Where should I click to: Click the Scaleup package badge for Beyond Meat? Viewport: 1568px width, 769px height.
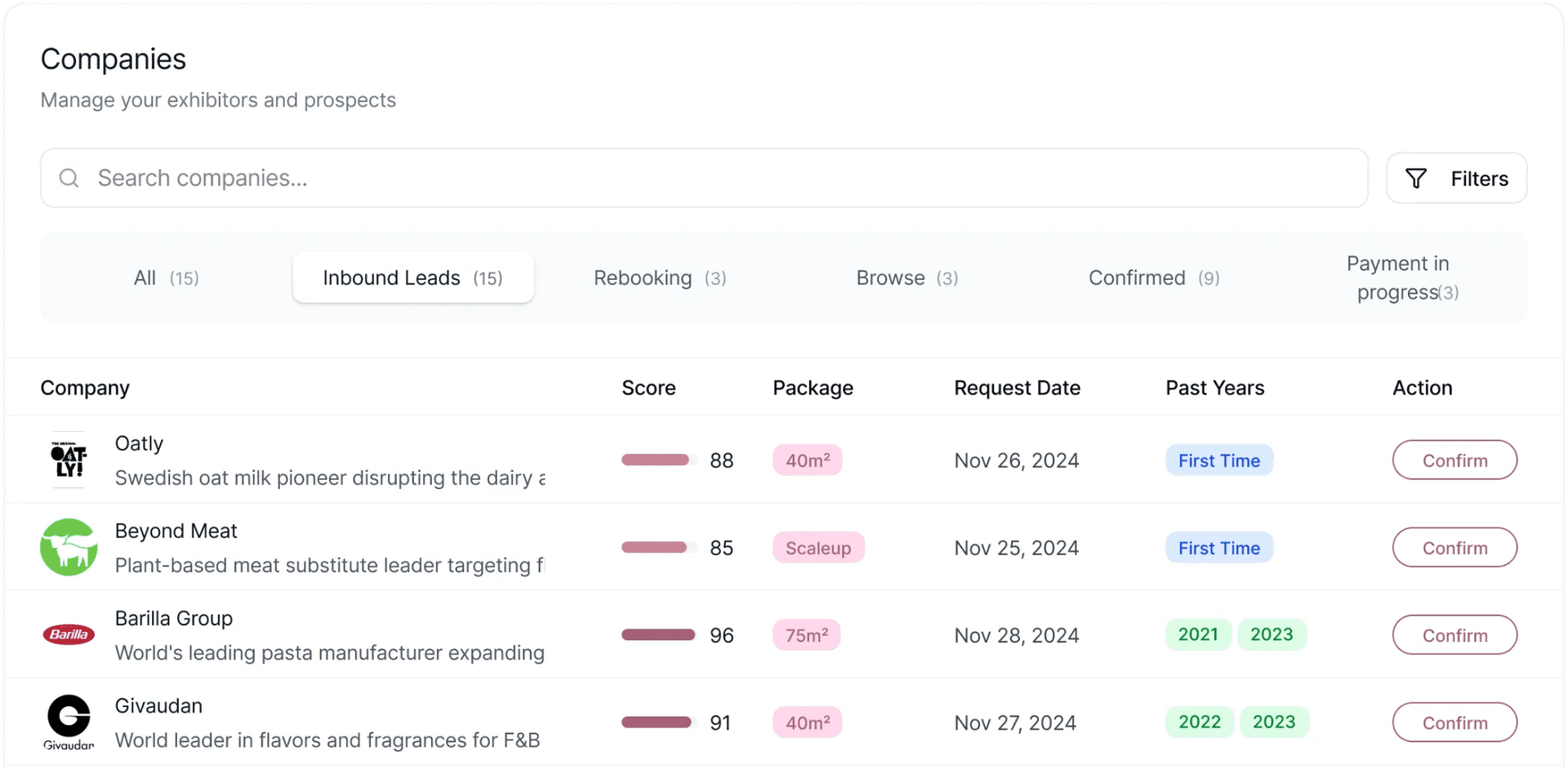point(817,547)
